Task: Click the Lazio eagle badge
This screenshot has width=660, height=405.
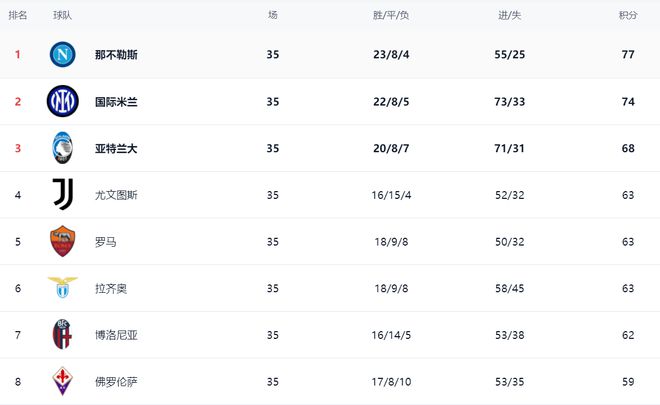Action: tap(62, 288)
